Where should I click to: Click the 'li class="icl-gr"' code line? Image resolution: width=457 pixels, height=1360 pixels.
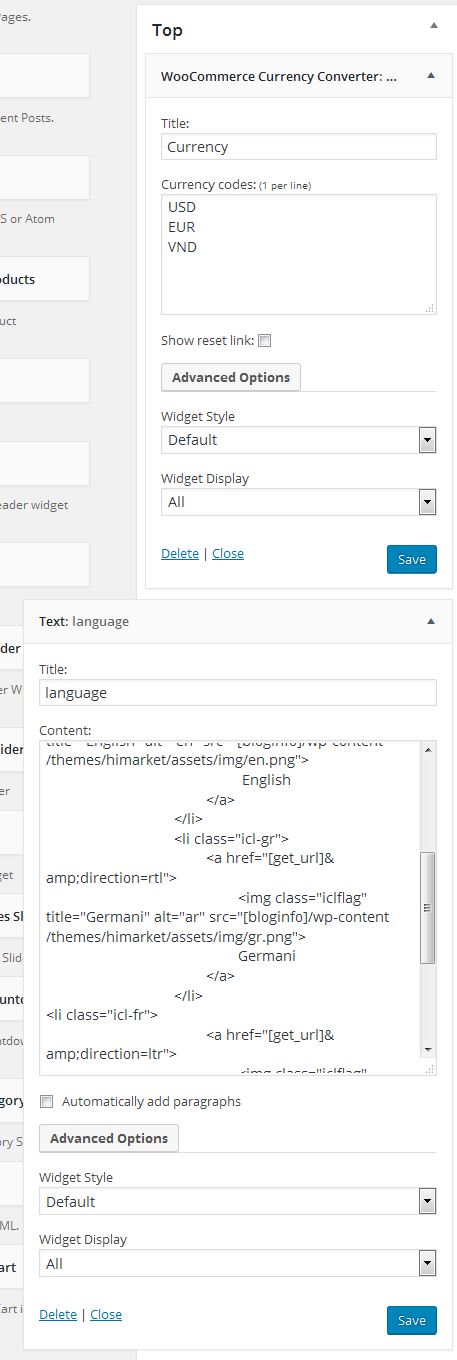(231, 838)
